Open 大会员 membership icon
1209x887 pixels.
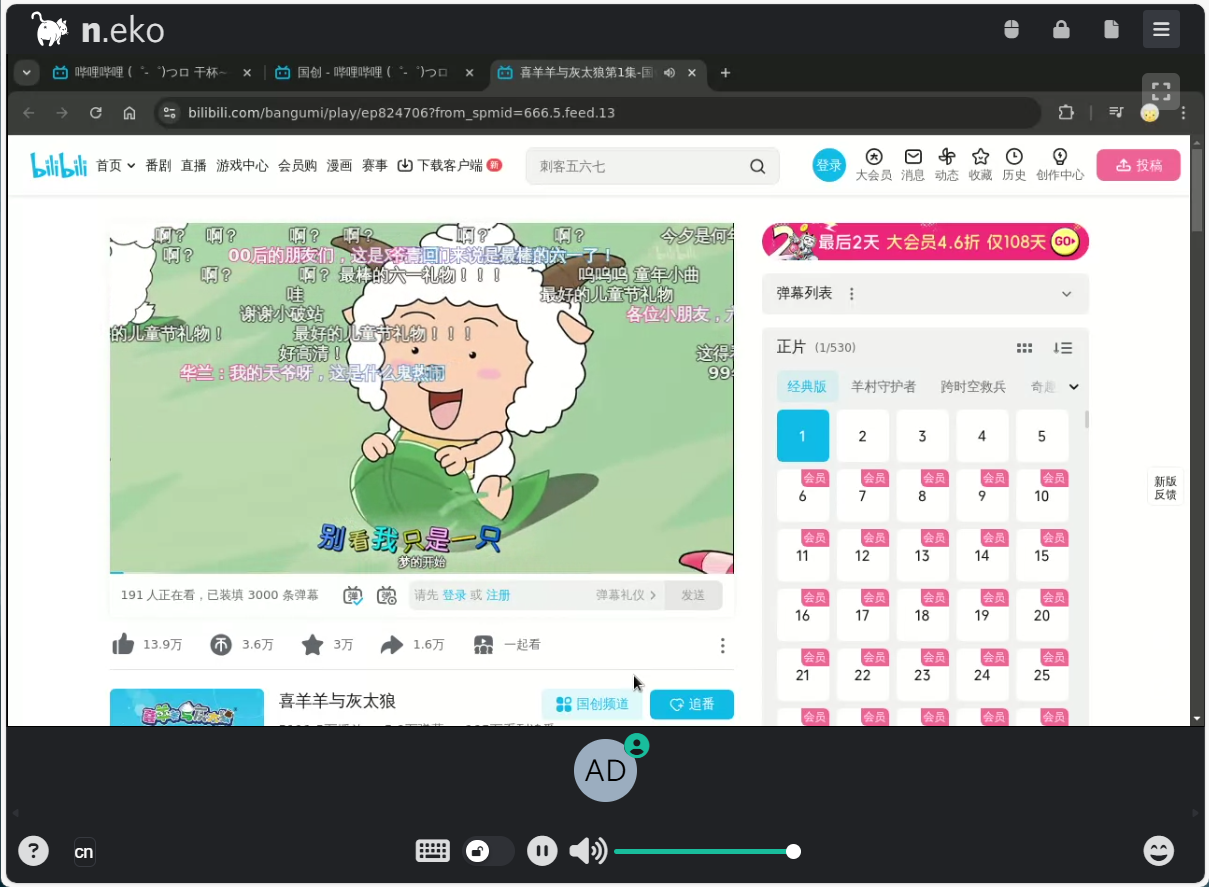click(873, 165)
